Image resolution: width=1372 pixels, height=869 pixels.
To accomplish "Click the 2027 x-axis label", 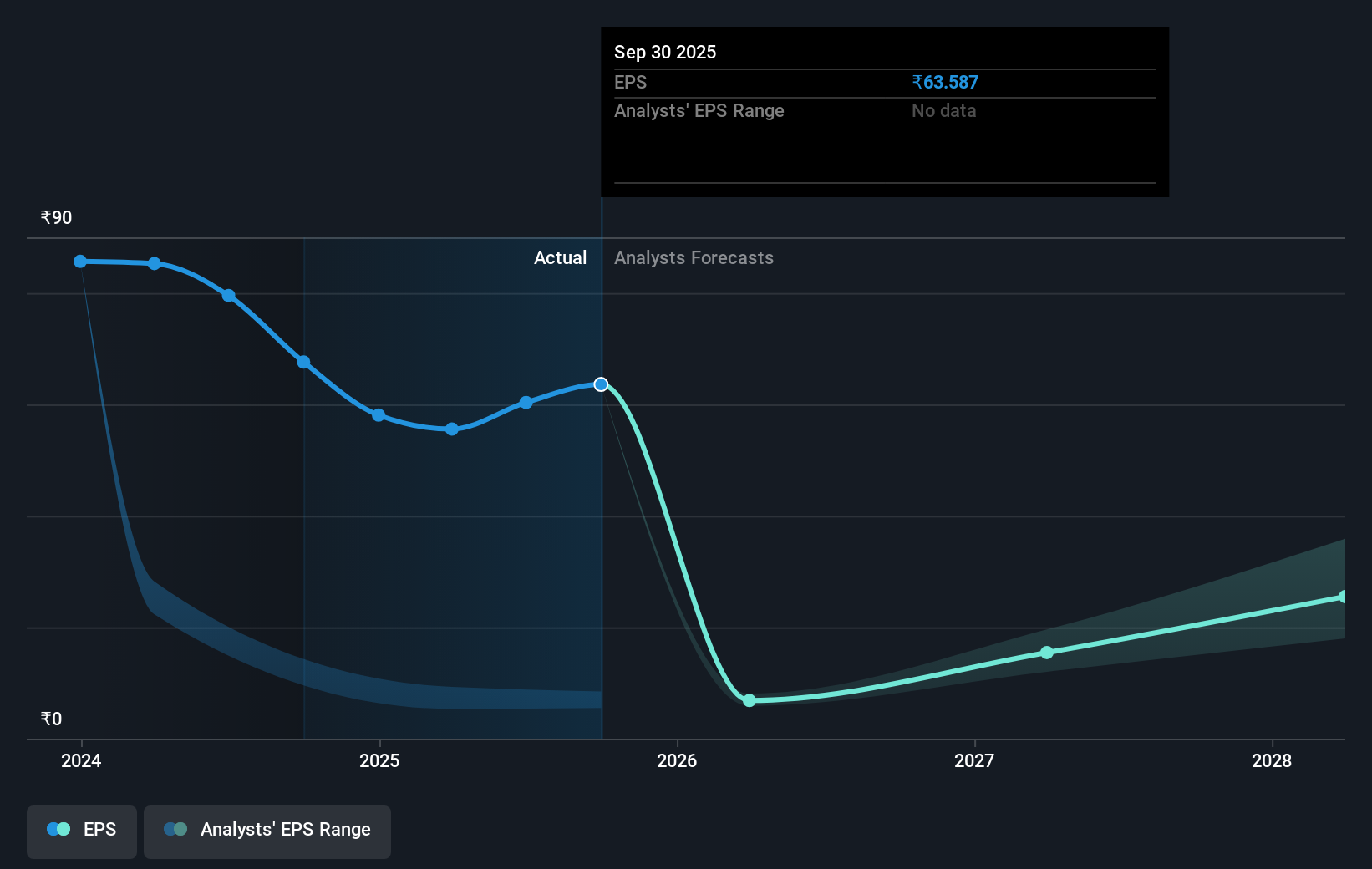I will click(974, 760).
